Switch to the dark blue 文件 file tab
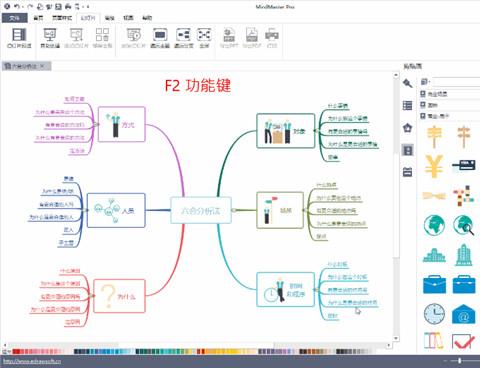This screenshot has width=480, height=368. [14, 18]
